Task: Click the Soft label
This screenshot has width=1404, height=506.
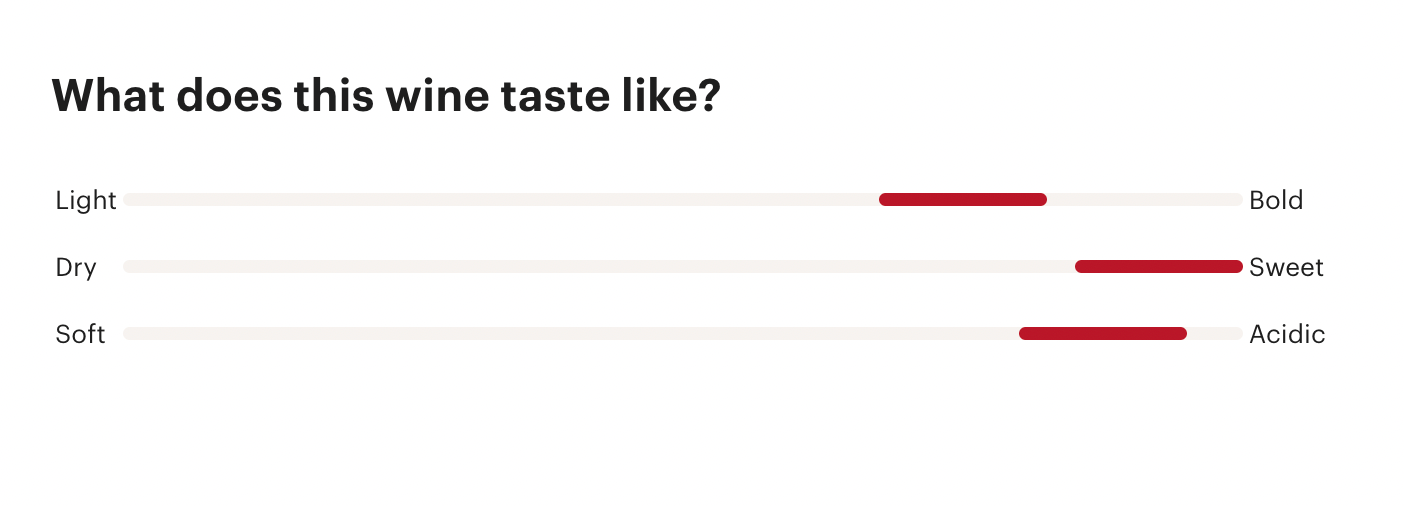Action: [x=80, y=334]
